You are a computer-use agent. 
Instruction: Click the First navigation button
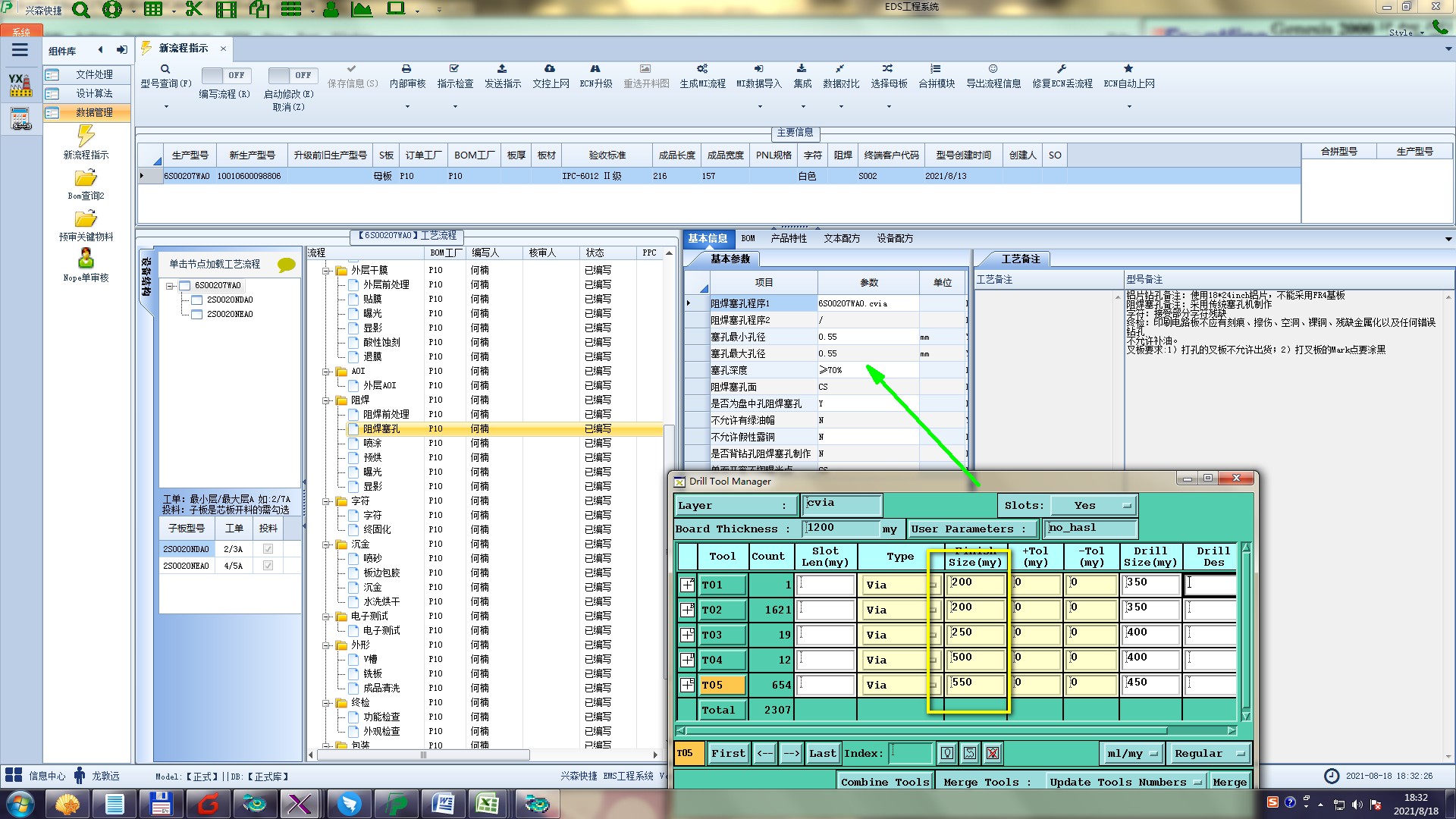tap(727, 753)
